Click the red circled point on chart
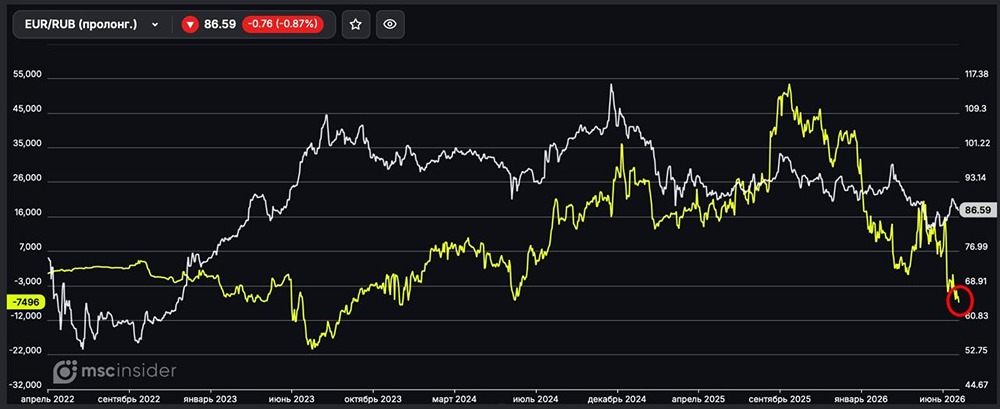Viewport: 1000px width, 409px height. 959,300
